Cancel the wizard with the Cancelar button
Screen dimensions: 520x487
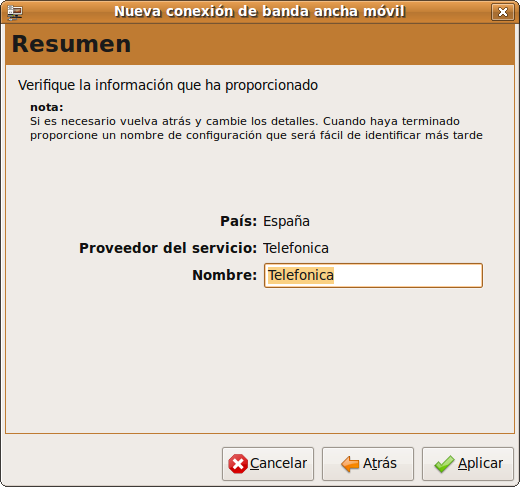pos(268,464)
